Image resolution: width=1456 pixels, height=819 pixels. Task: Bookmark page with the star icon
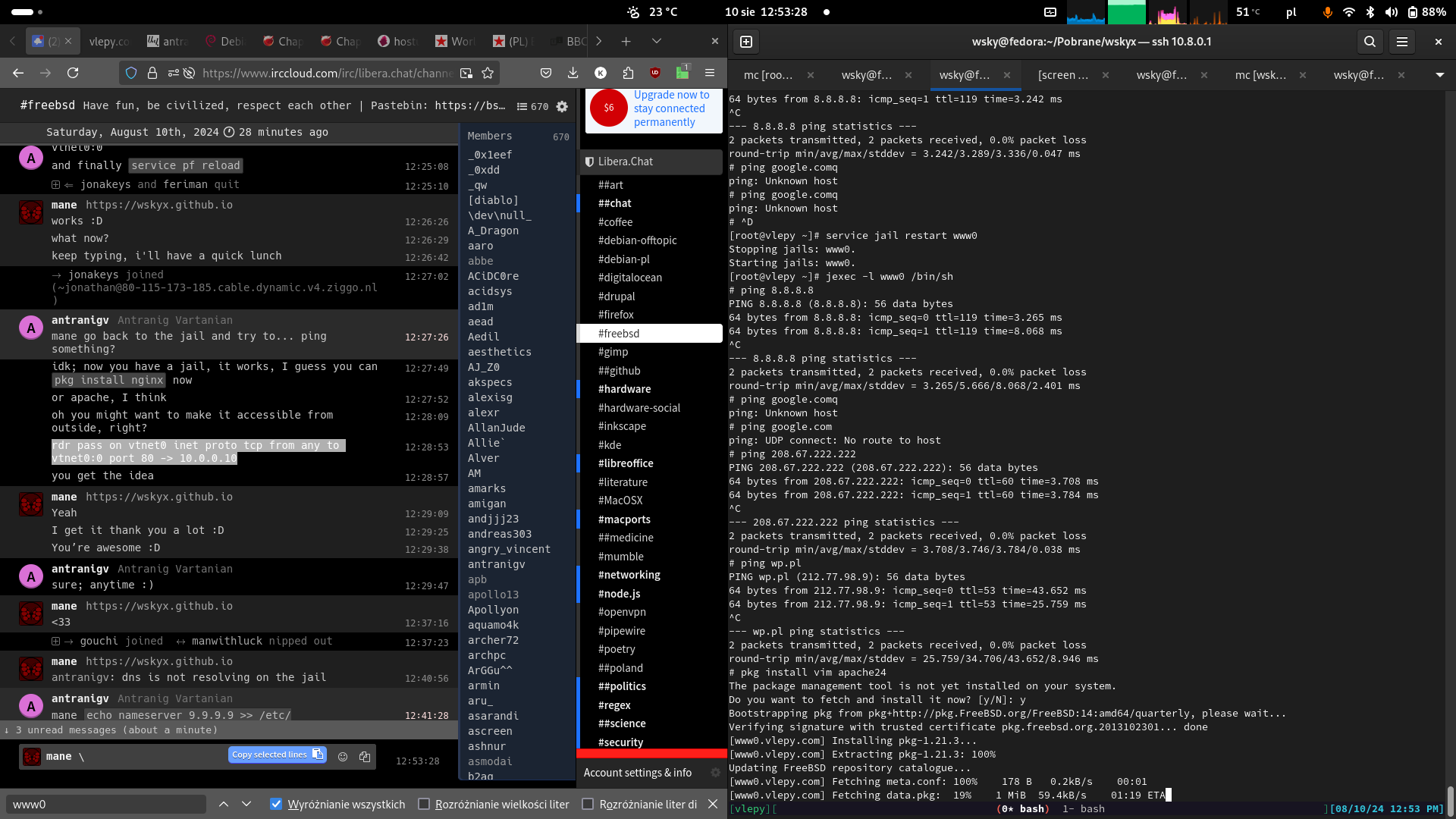pyautogui.click(x=488, y=73)
